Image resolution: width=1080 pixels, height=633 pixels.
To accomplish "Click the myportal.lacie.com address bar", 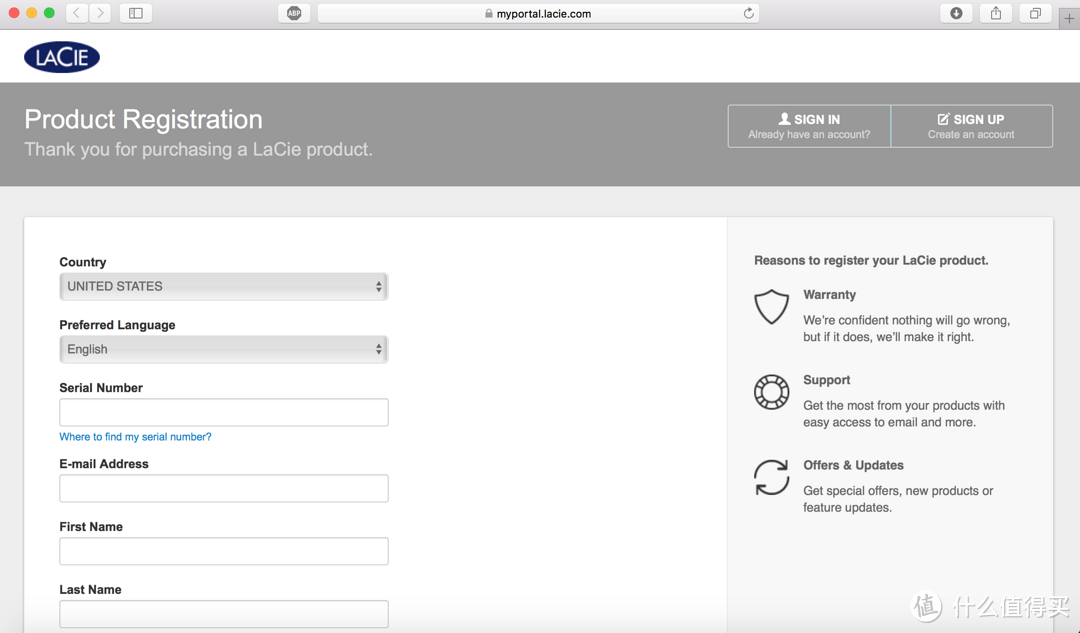I will tap(538, 13).
